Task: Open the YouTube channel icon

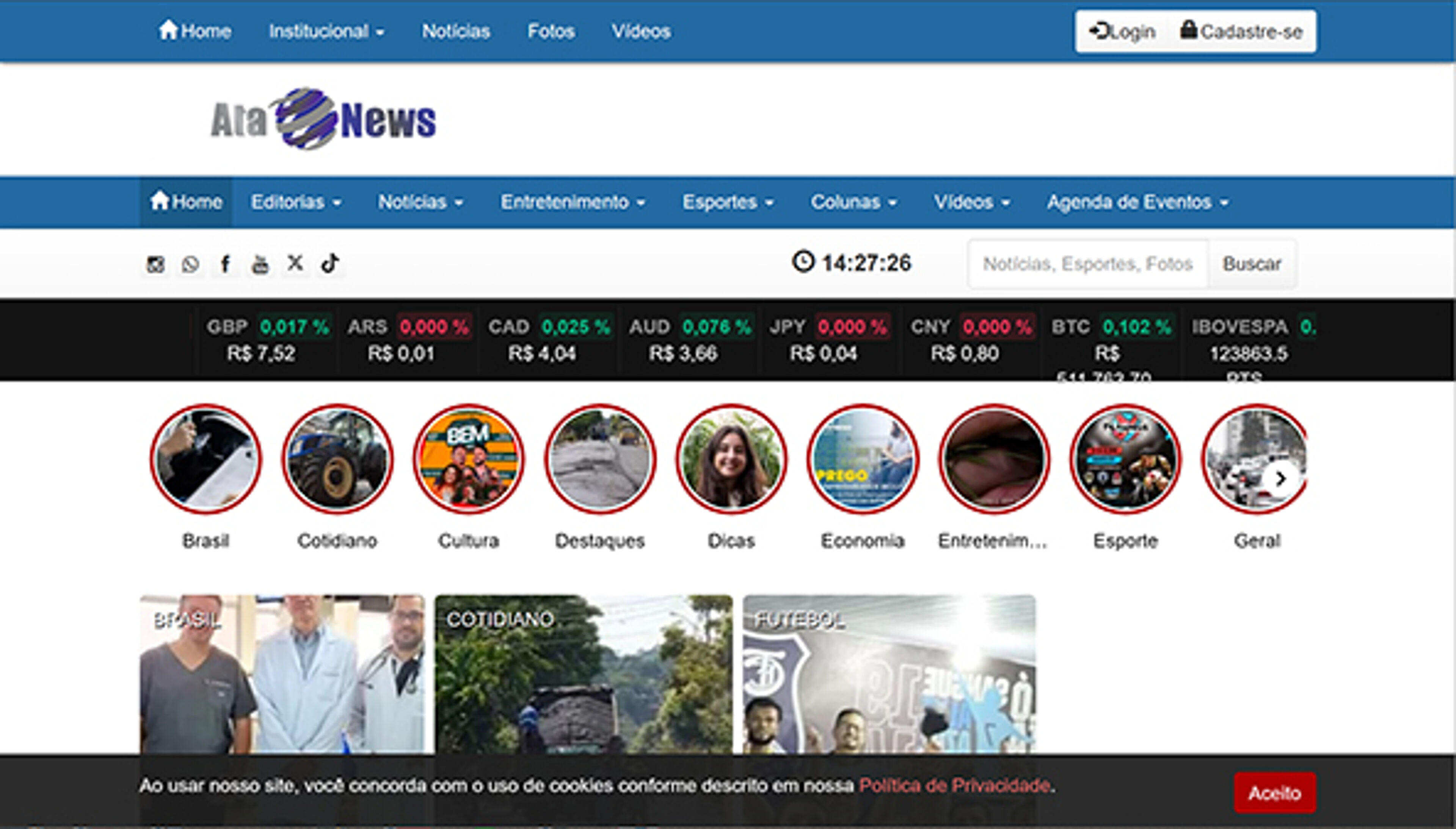Action: coord(261,264)
